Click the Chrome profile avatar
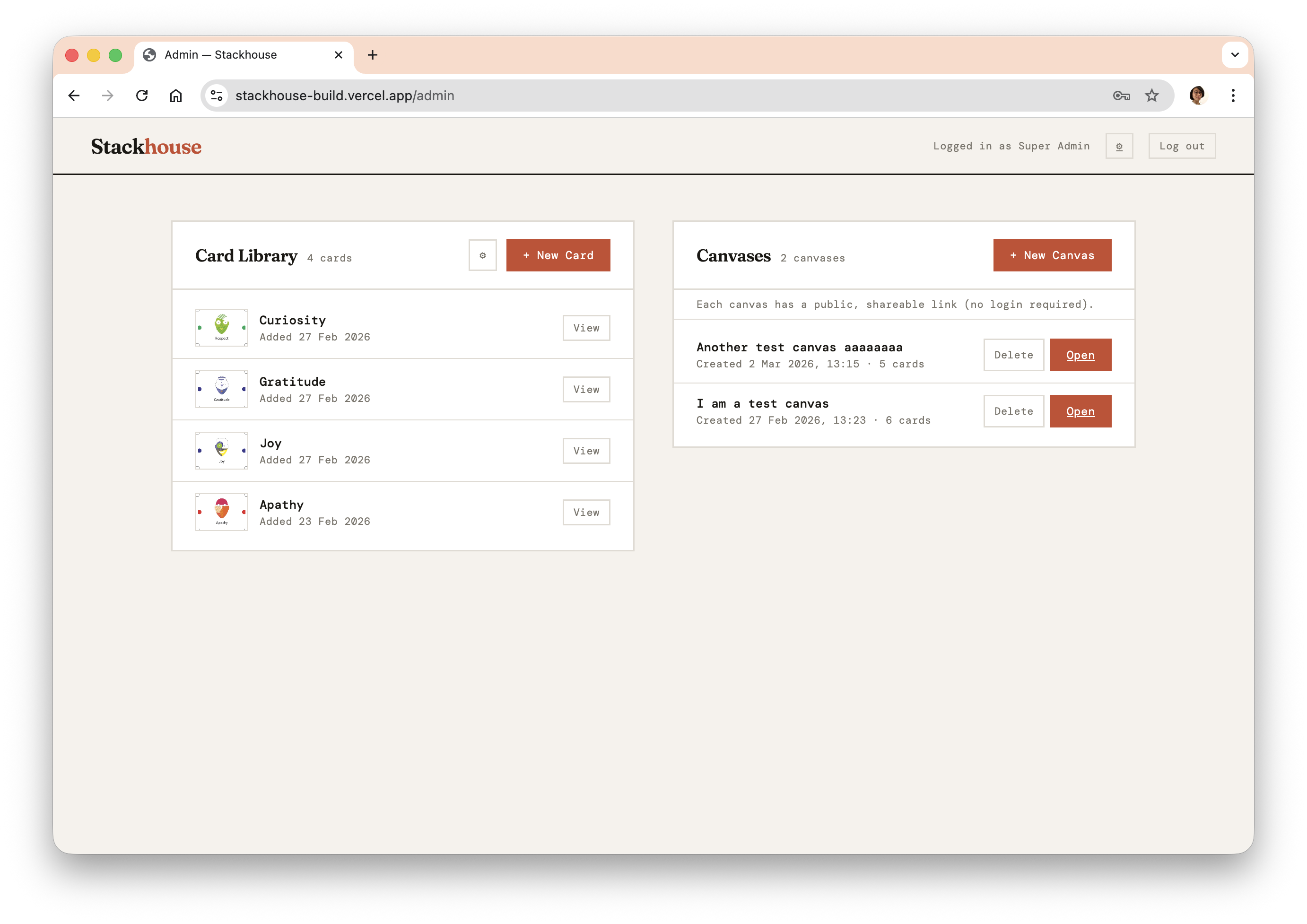 point(1196,96)
